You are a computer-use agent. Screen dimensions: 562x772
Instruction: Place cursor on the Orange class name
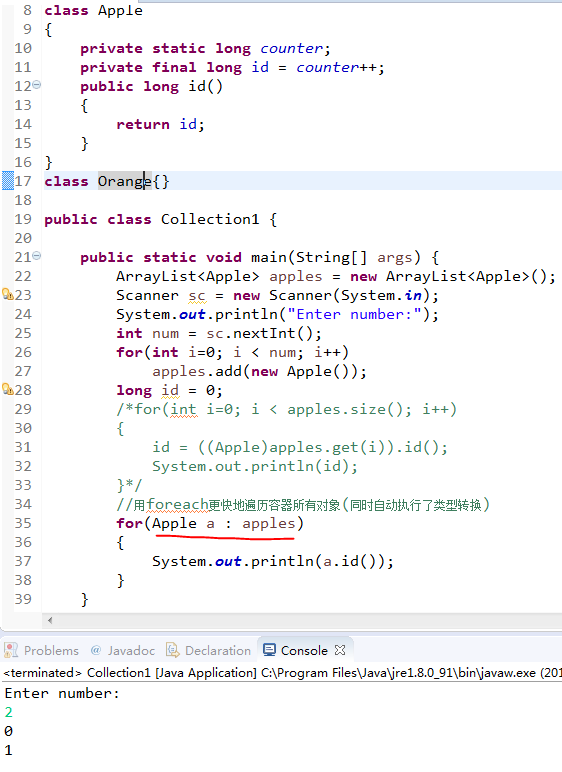(125, 181)
